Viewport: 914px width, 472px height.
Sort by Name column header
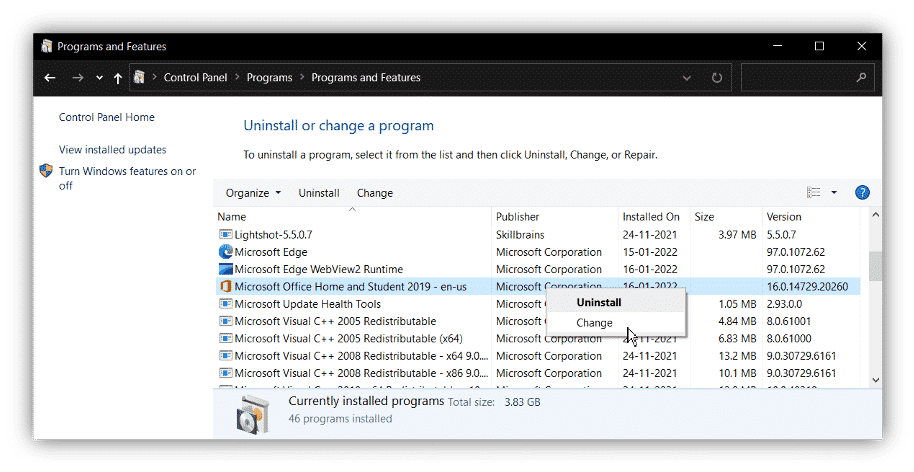tap(232, 217)
